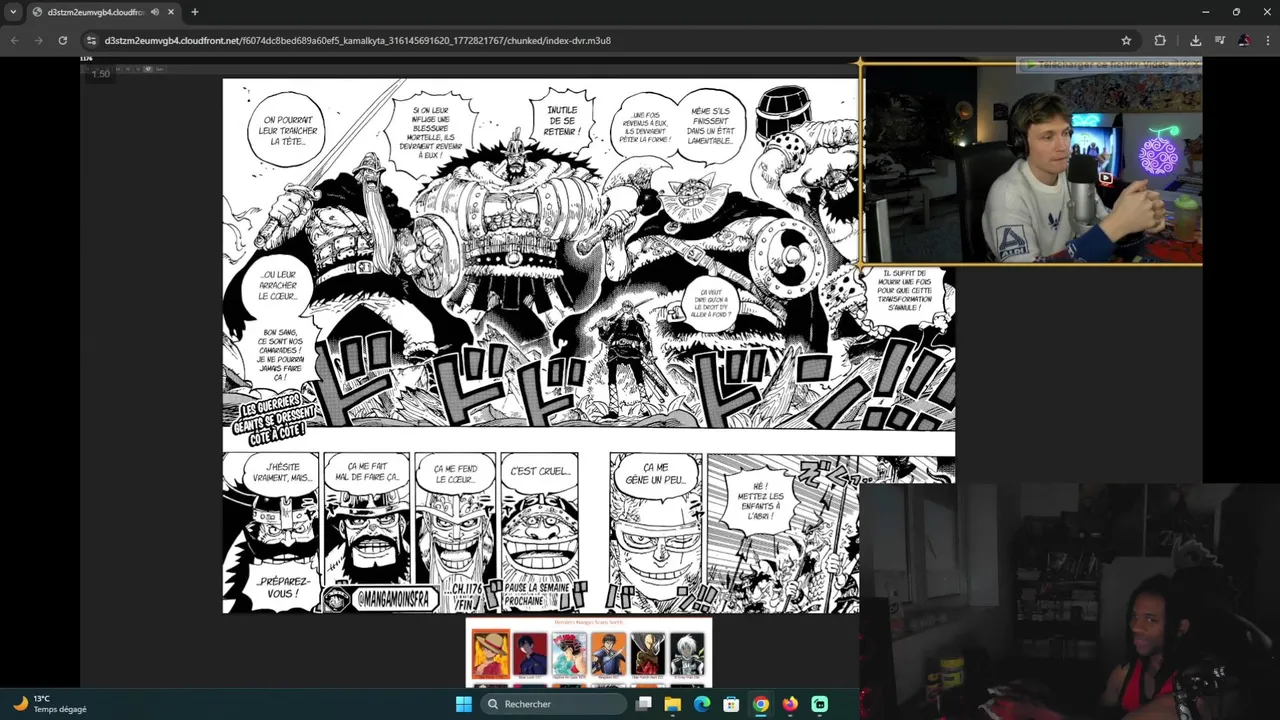Open the One Piece straw-hat manga thumbnail
The height and width of the screenshot is (720, 1280).
[x=491, y=655]
